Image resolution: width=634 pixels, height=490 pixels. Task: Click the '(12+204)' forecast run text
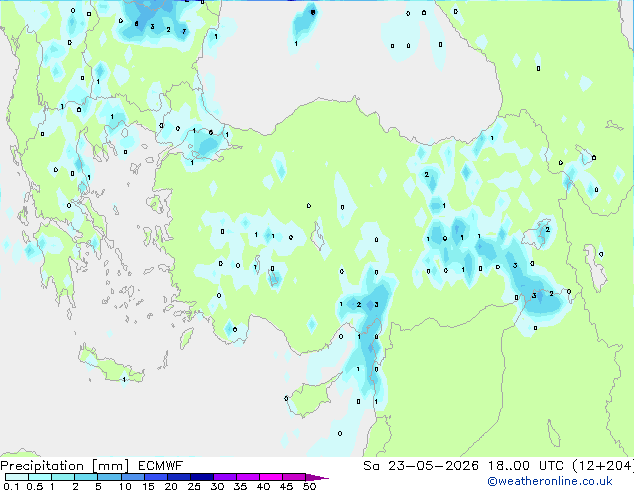[603, 465]
